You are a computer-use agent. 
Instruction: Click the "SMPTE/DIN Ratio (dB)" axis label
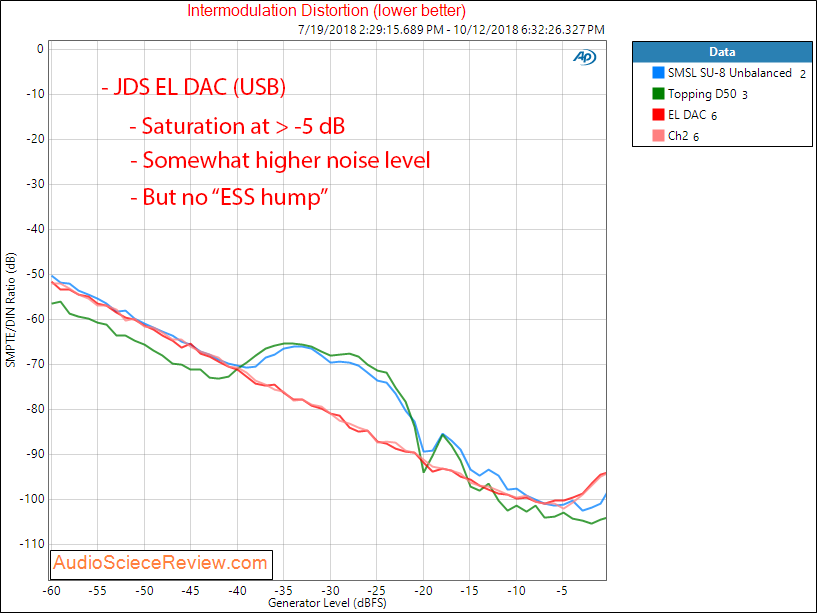coord(10,310)
